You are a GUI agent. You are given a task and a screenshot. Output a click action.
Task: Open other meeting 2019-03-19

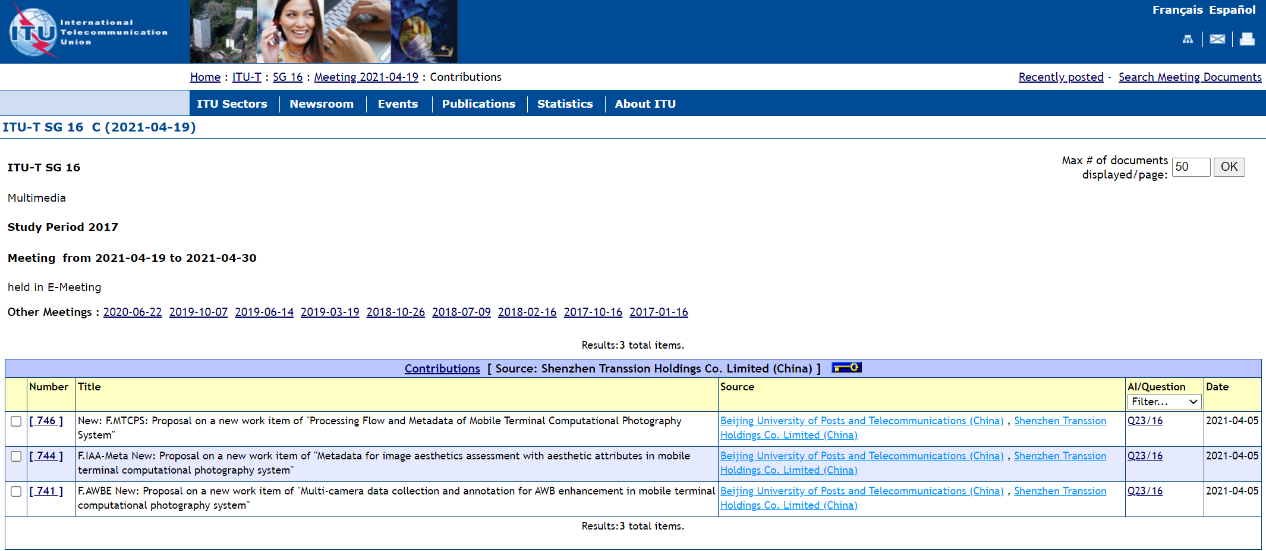coord(330,312)
